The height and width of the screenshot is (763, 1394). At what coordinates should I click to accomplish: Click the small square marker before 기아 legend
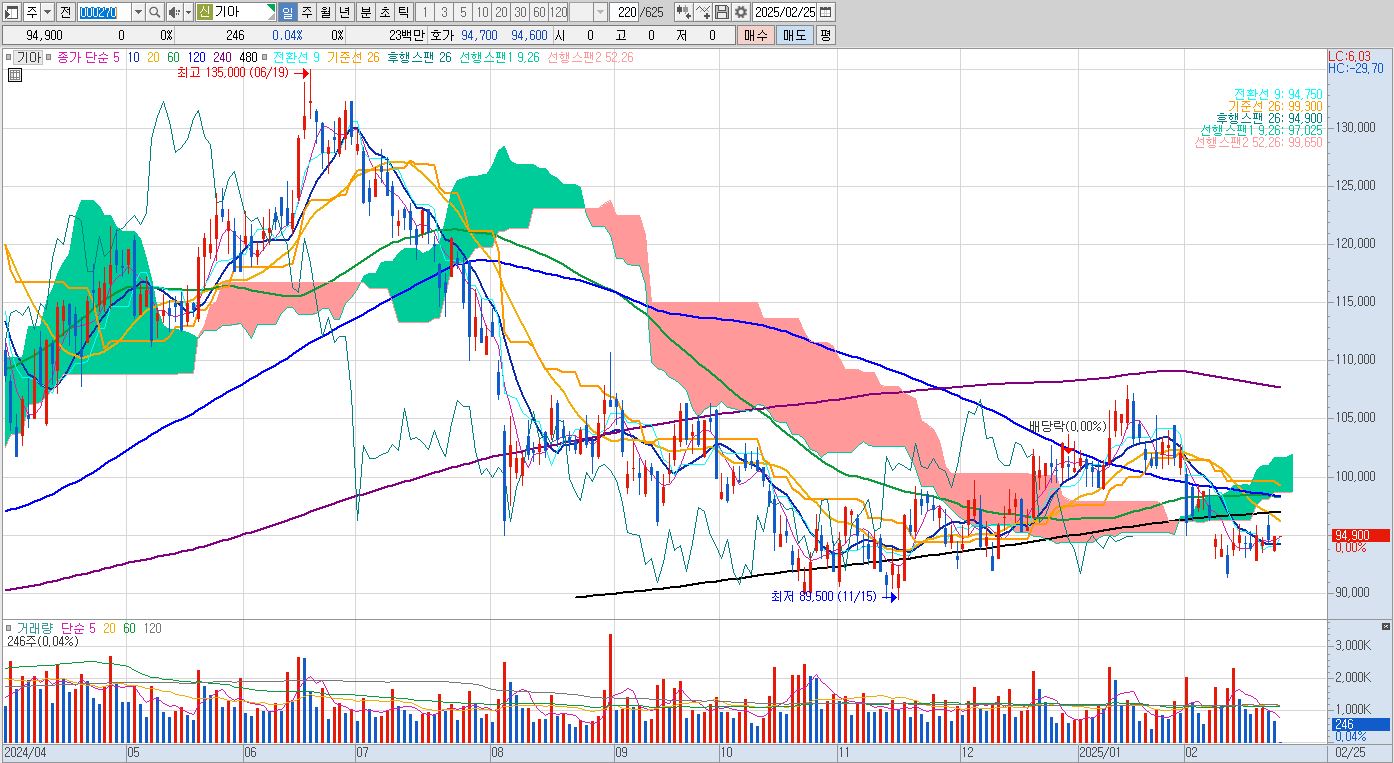(x=8, y=58)
